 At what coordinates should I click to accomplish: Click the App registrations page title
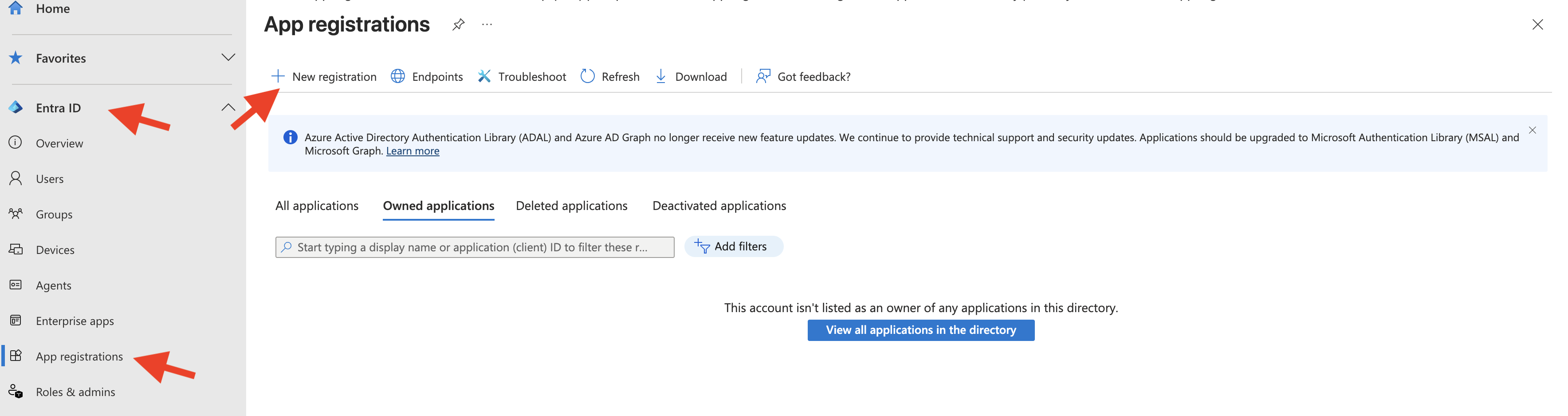347,24
